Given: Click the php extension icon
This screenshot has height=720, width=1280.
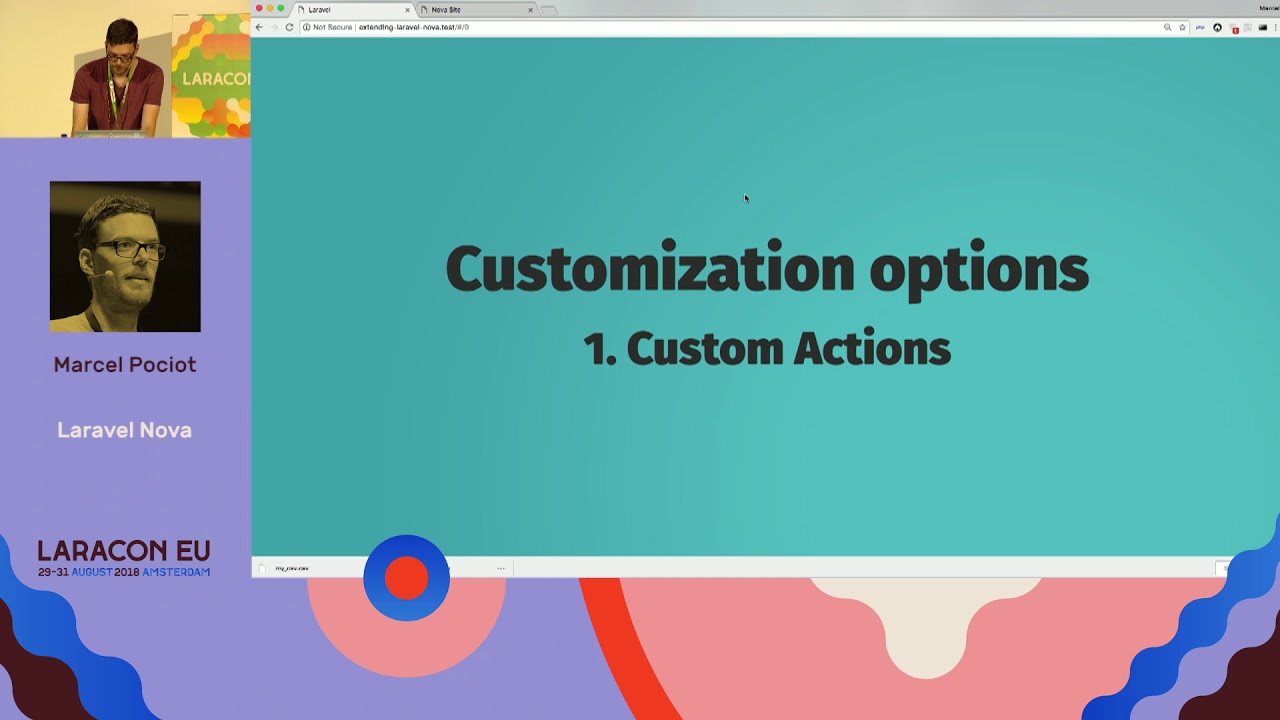Looking at the screenshot, I should tap(1200, 27).
